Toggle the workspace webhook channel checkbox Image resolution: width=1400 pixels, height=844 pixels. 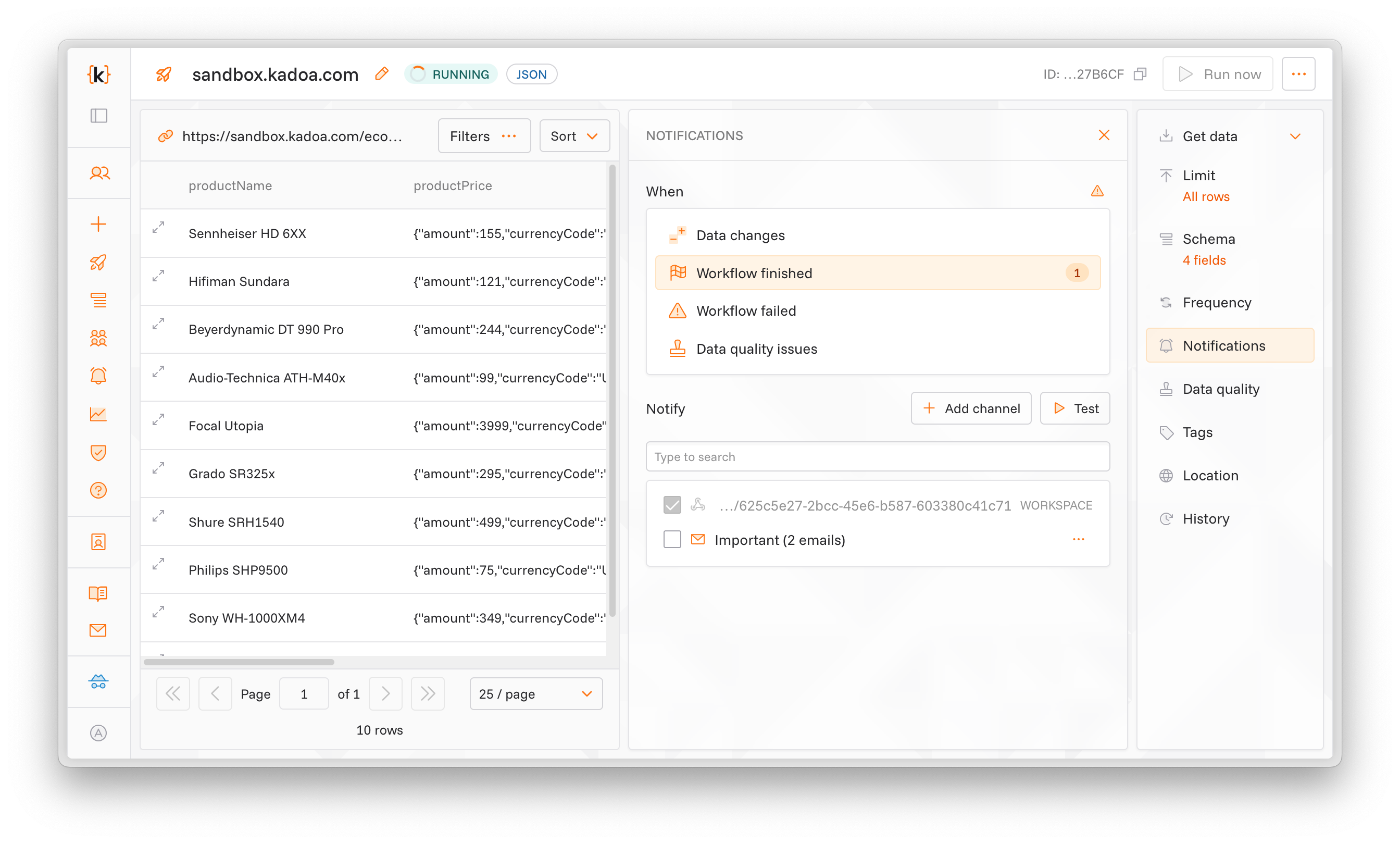click(672, 505)
